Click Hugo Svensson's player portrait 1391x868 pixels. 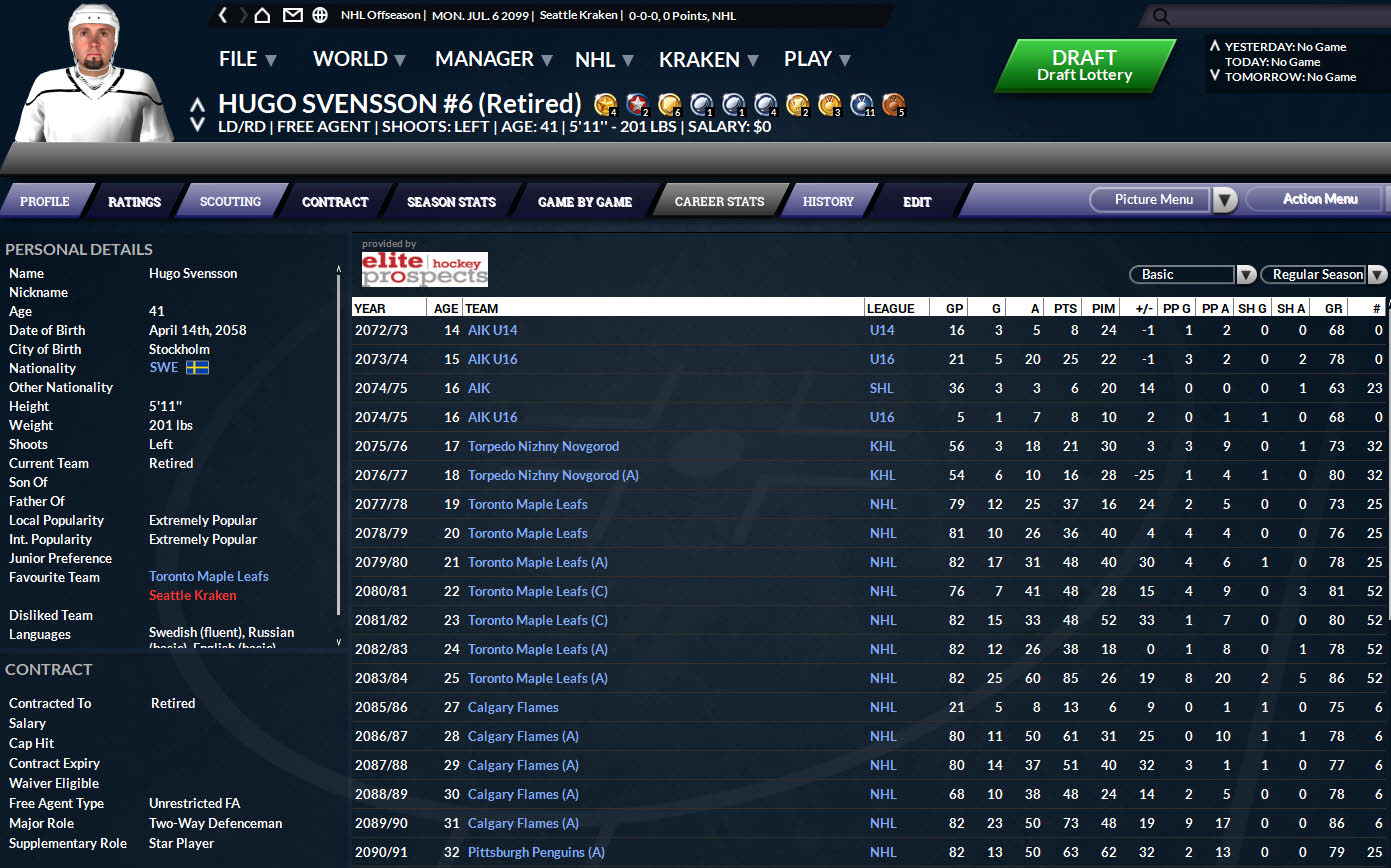click(93, 72)
